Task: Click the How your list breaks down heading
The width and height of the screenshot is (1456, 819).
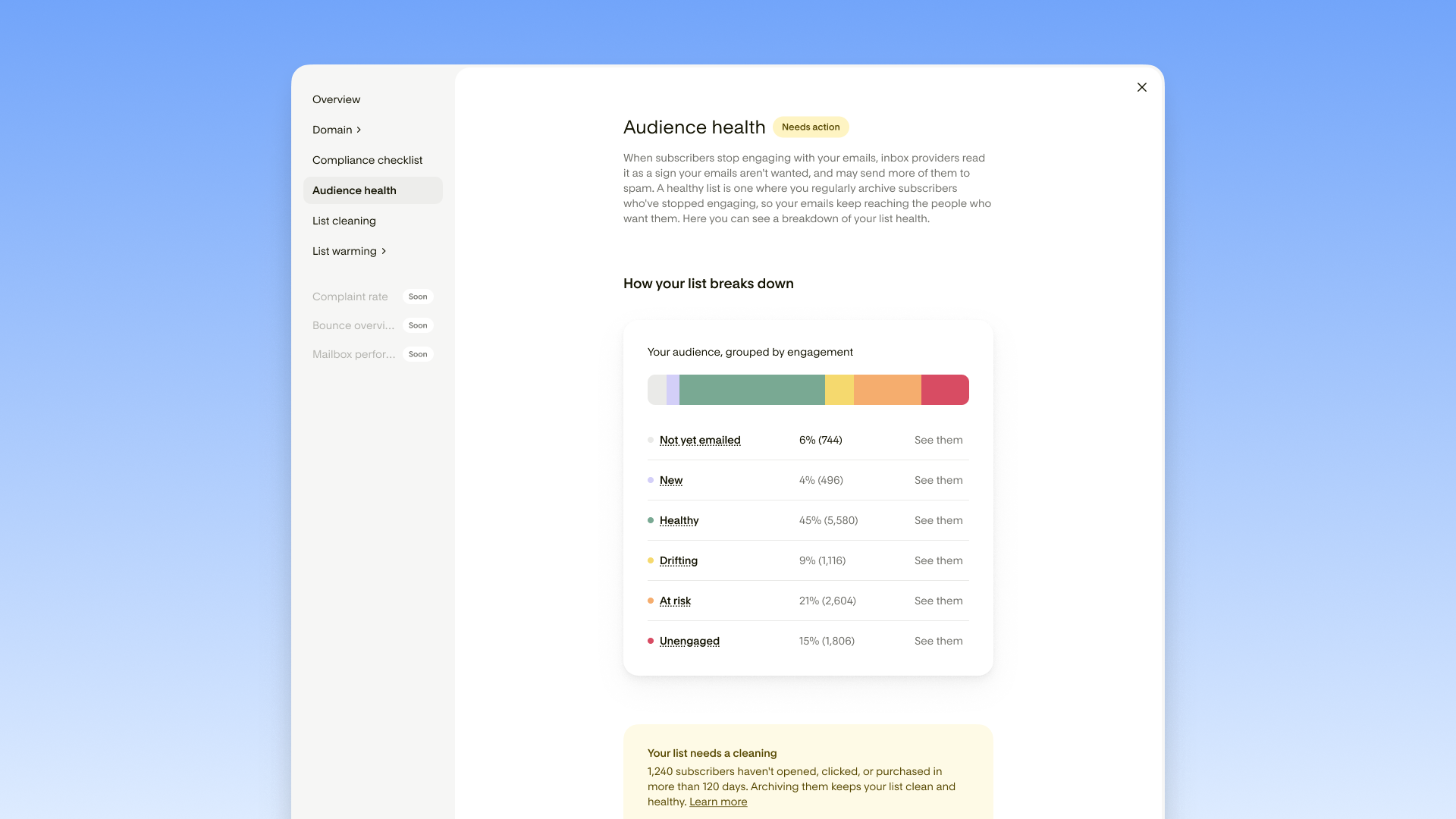Action: point(708,284)
